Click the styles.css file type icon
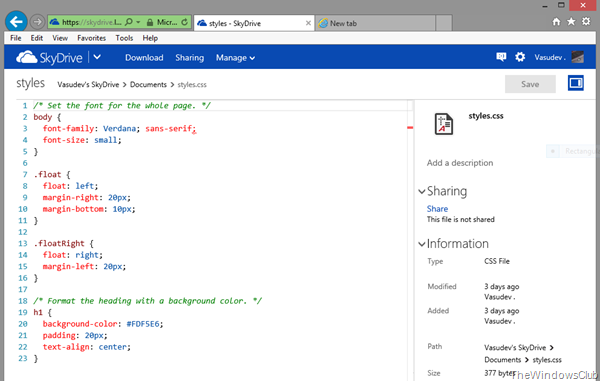 [x=444, y=124]
